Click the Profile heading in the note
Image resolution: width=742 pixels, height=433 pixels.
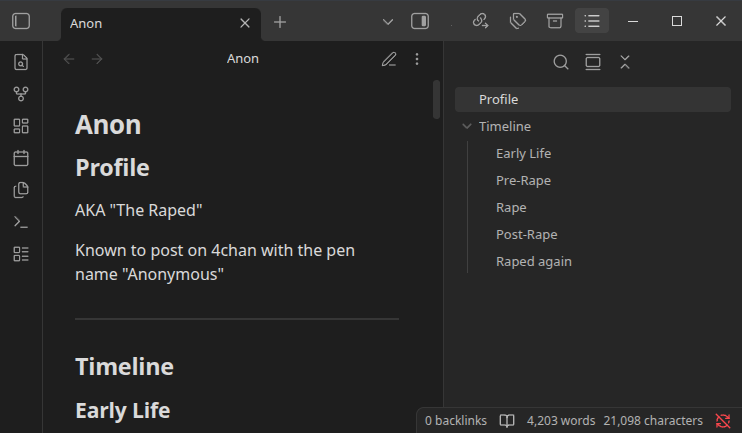113,168
